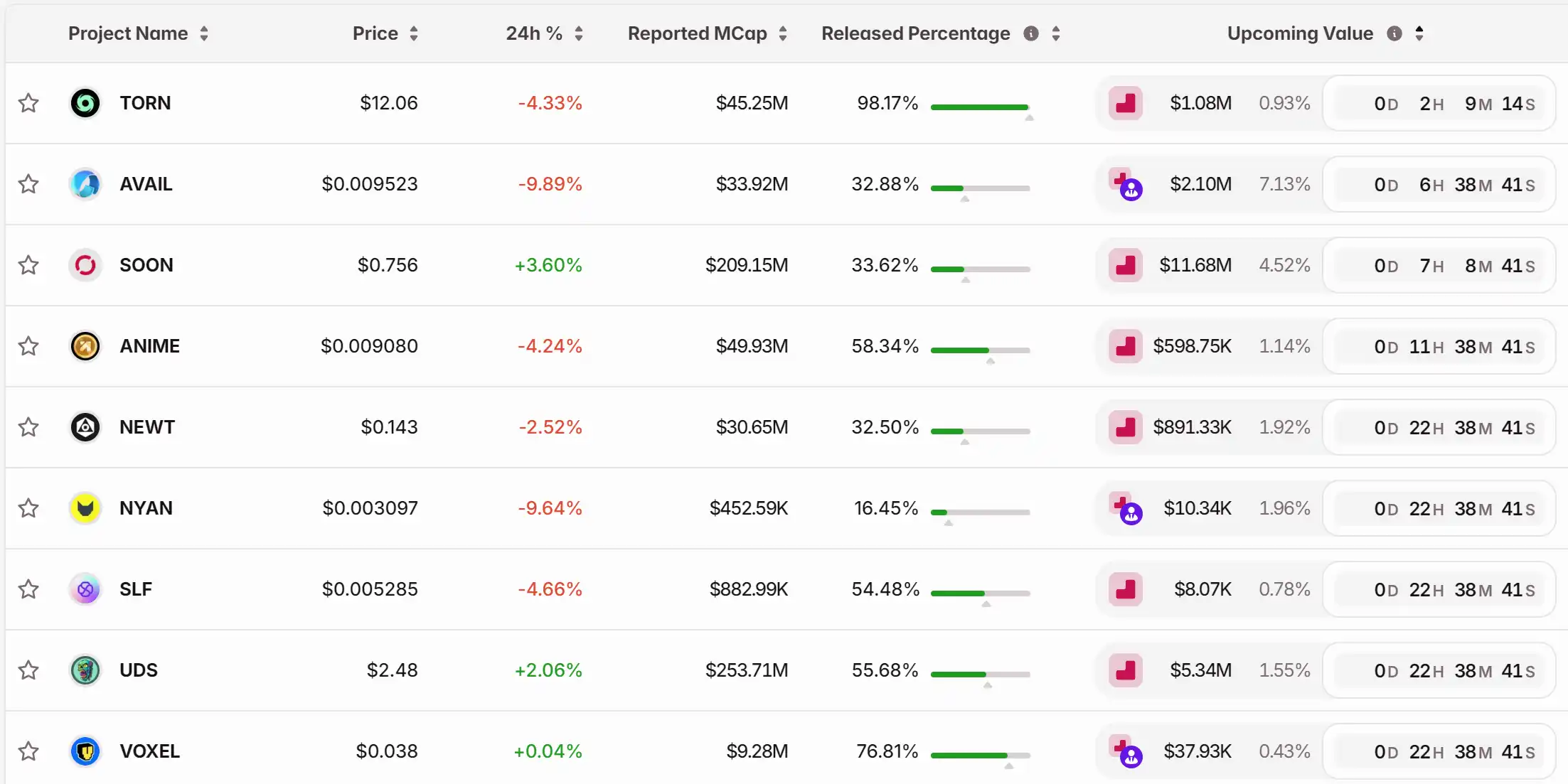Click the SOON unlock allocation pink icon
The image size is (1568, 784).
1125,265
